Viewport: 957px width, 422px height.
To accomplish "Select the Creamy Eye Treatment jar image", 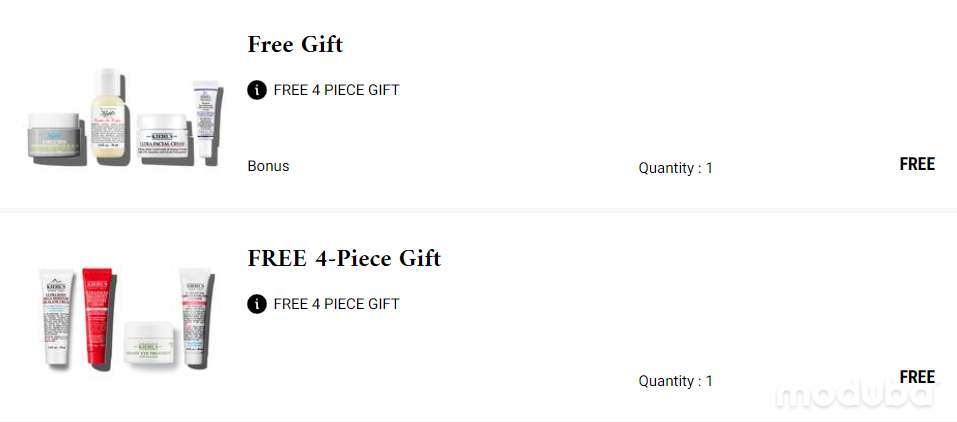I will 151,343.
